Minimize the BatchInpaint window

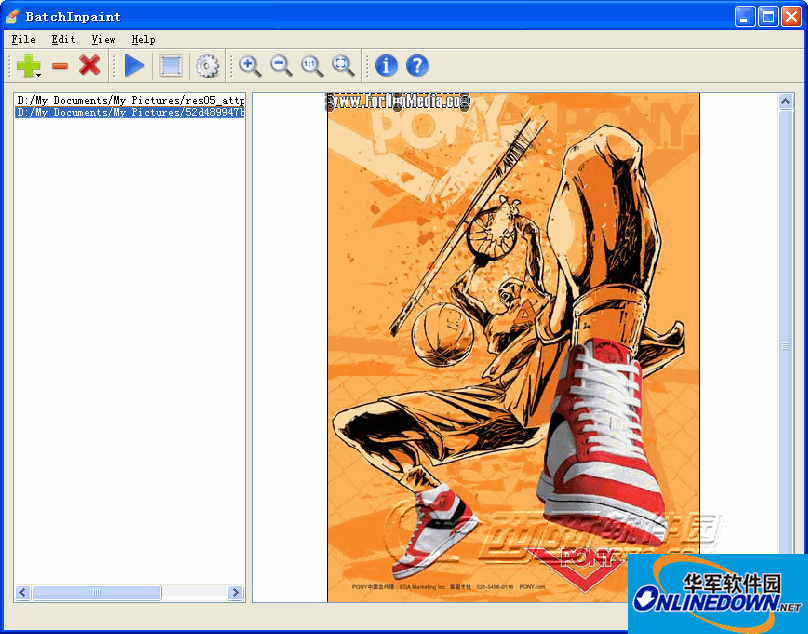745,16
